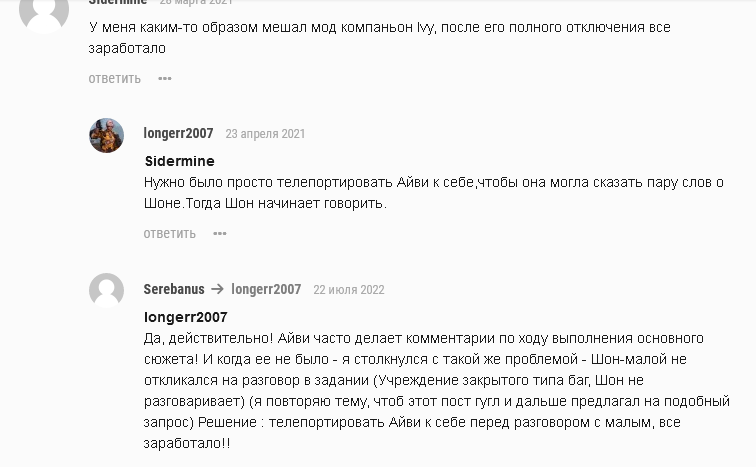Click ответить under Sidermine's comment about Ivy

pyautogui.click(x=114, y=78)
